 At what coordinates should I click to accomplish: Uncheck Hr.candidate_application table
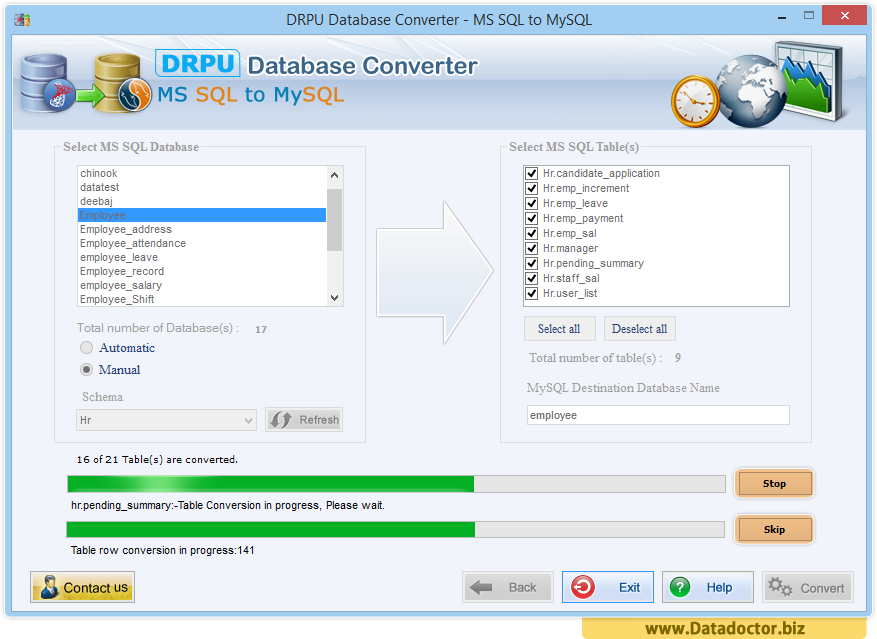(531, 173)
